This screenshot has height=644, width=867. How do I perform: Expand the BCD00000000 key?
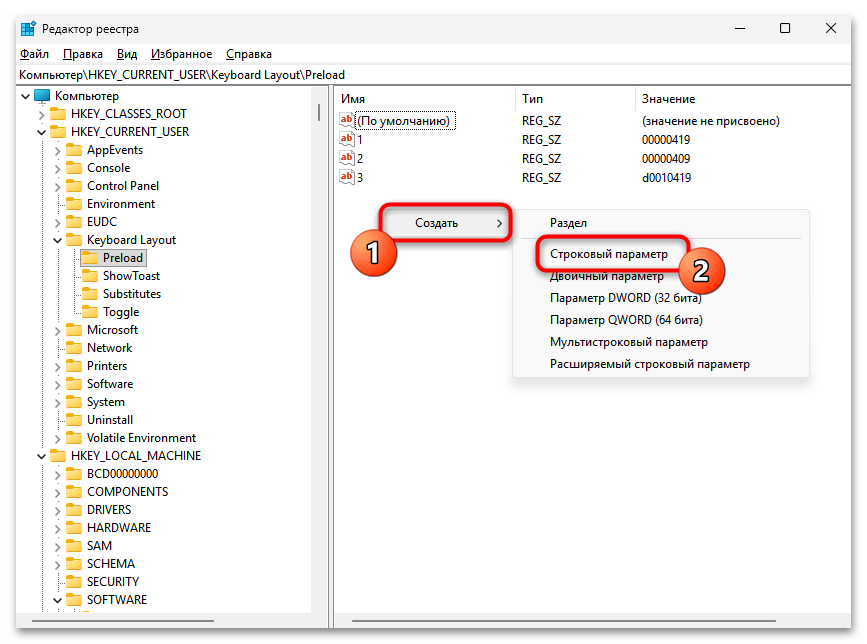click(58, 474)
